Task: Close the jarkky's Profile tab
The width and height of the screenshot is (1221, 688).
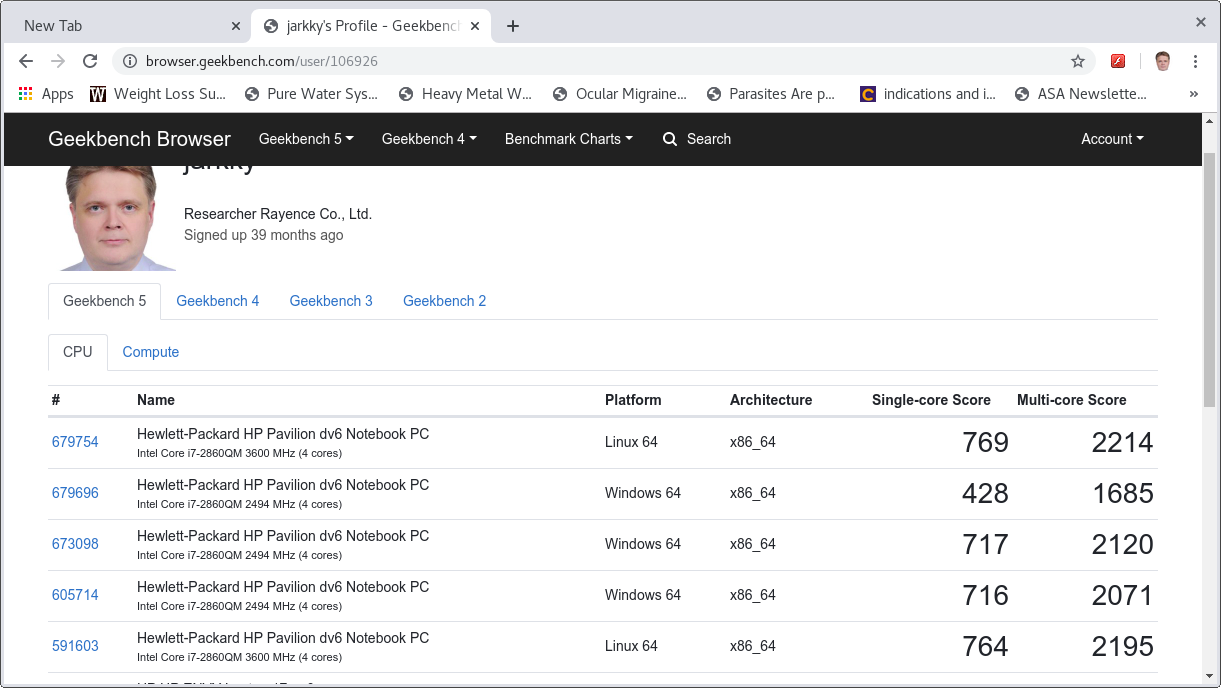Action: [x=475, y=26]
